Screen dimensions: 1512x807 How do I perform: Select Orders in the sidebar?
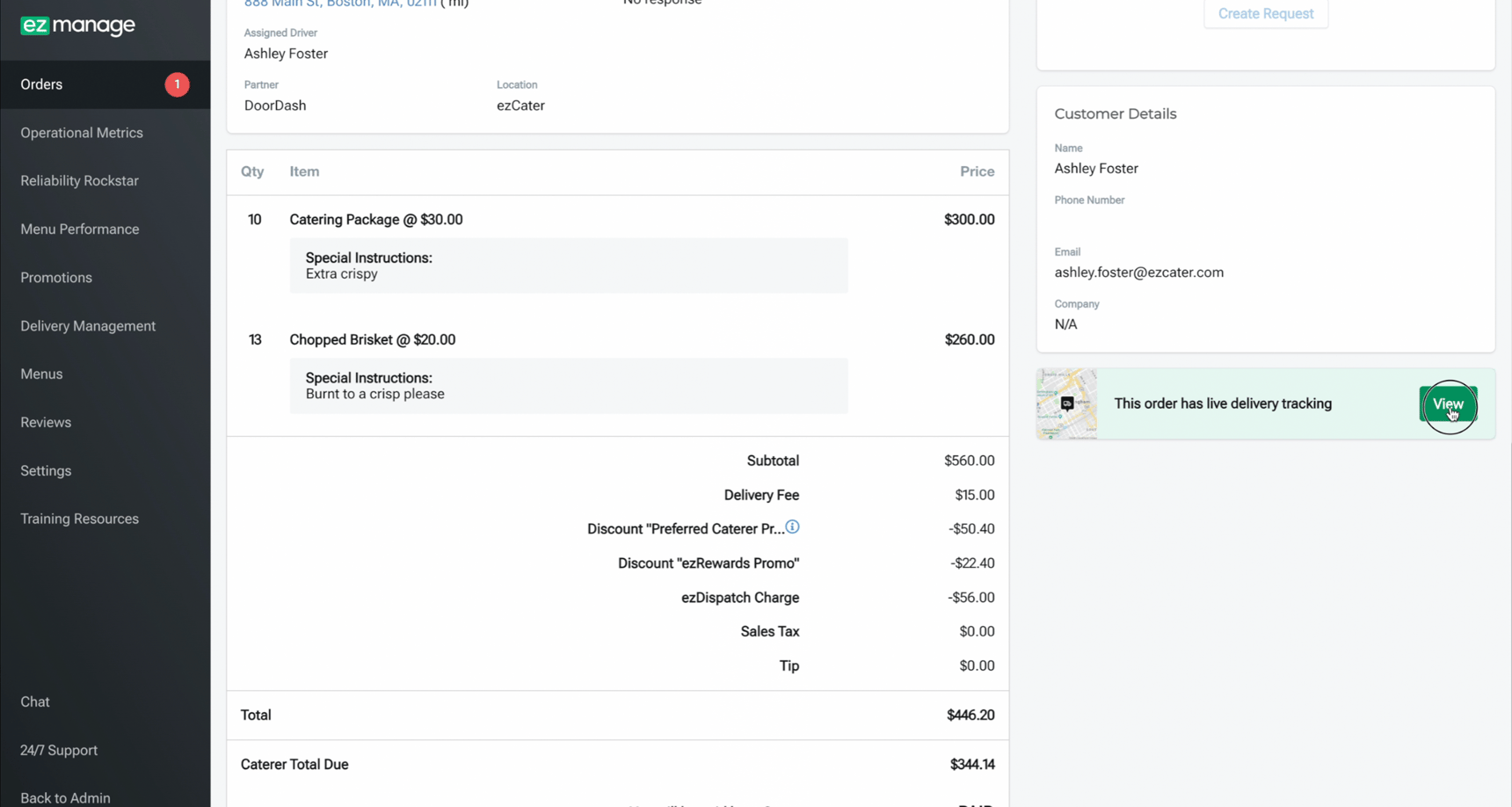pyautogui.click(x=41, y=84)
